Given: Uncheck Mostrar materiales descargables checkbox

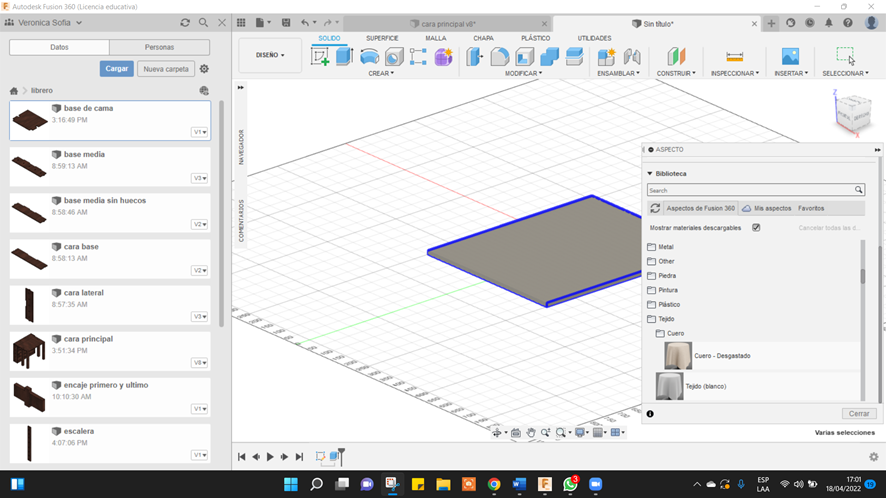Looking at the screenshot, I should [x=756, y=228].
